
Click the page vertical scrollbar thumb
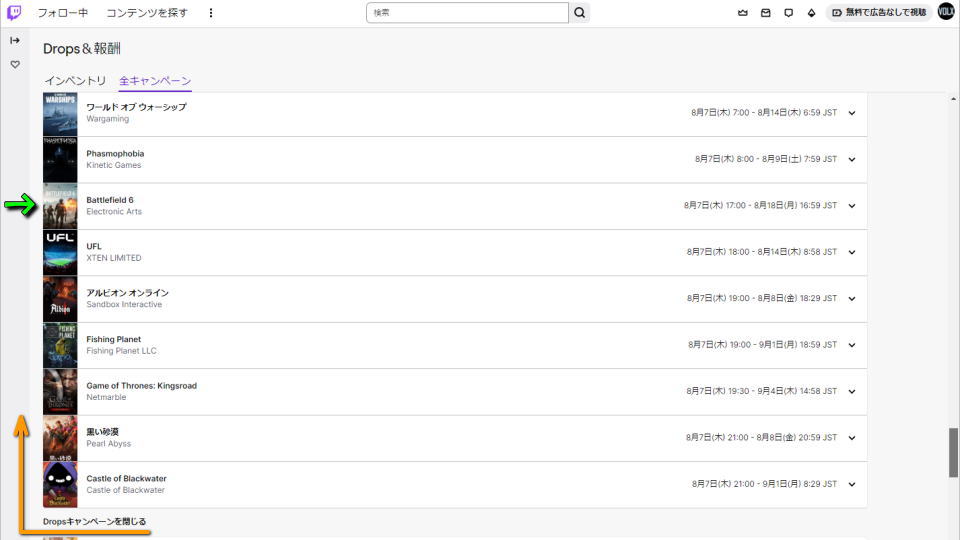(953, 452)
